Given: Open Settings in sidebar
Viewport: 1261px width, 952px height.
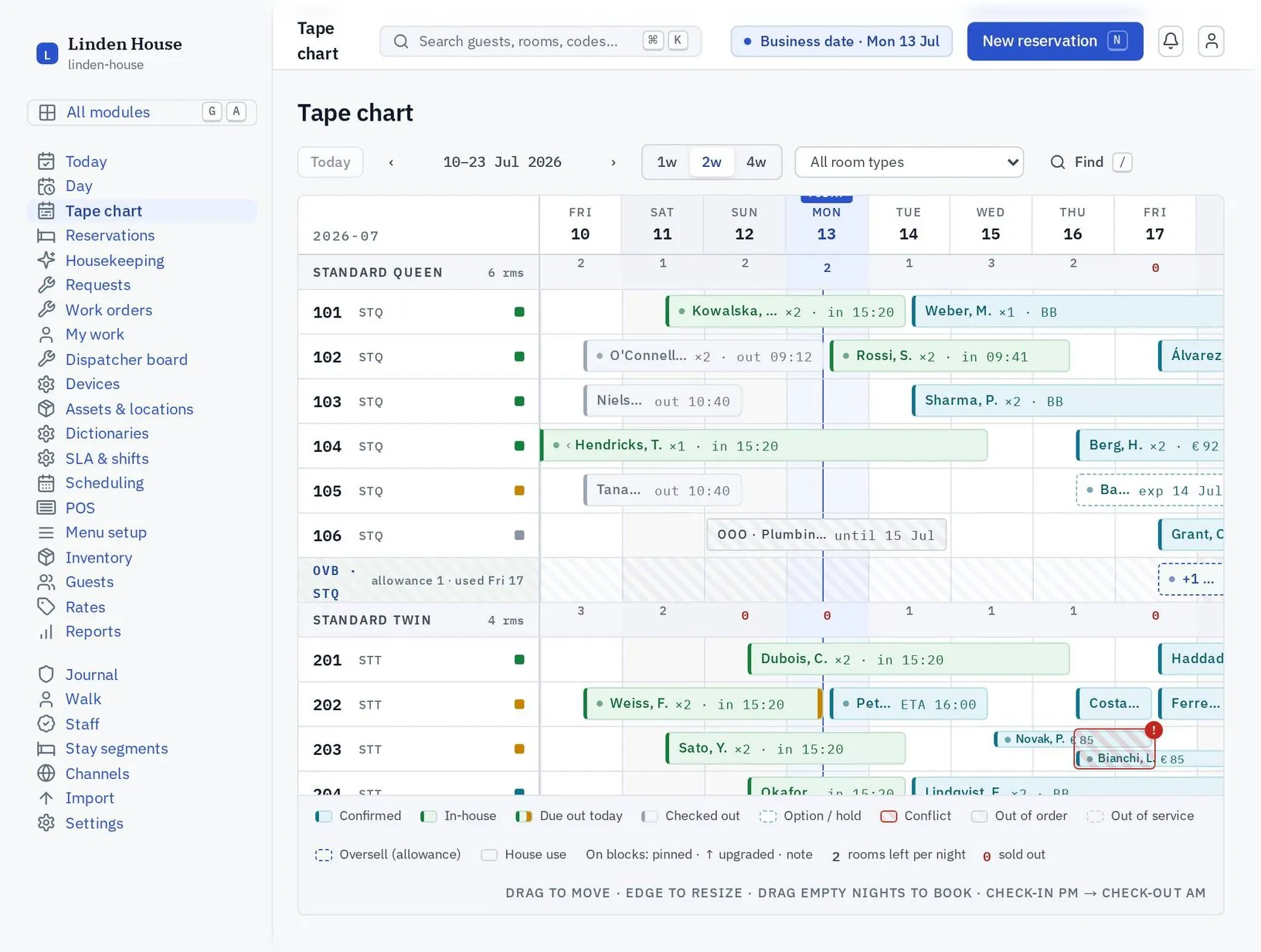Looking at the screenshot, I should pyautogui.click(x=142, y=823).
